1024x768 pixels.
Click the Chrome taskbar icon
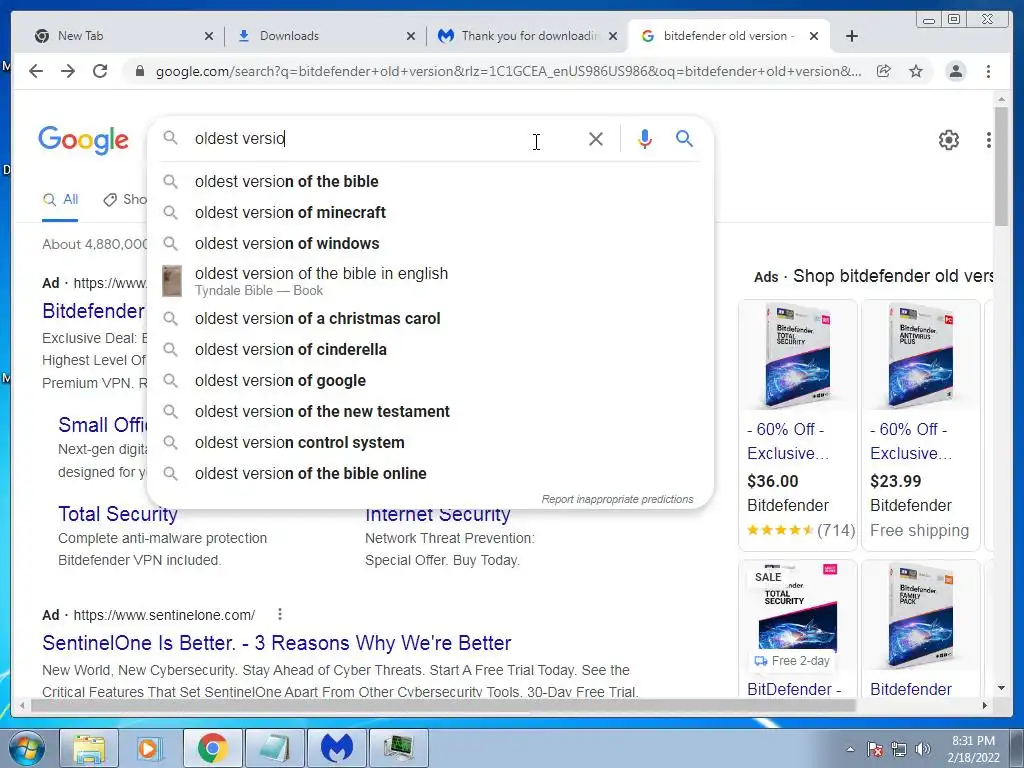point(212,748)
